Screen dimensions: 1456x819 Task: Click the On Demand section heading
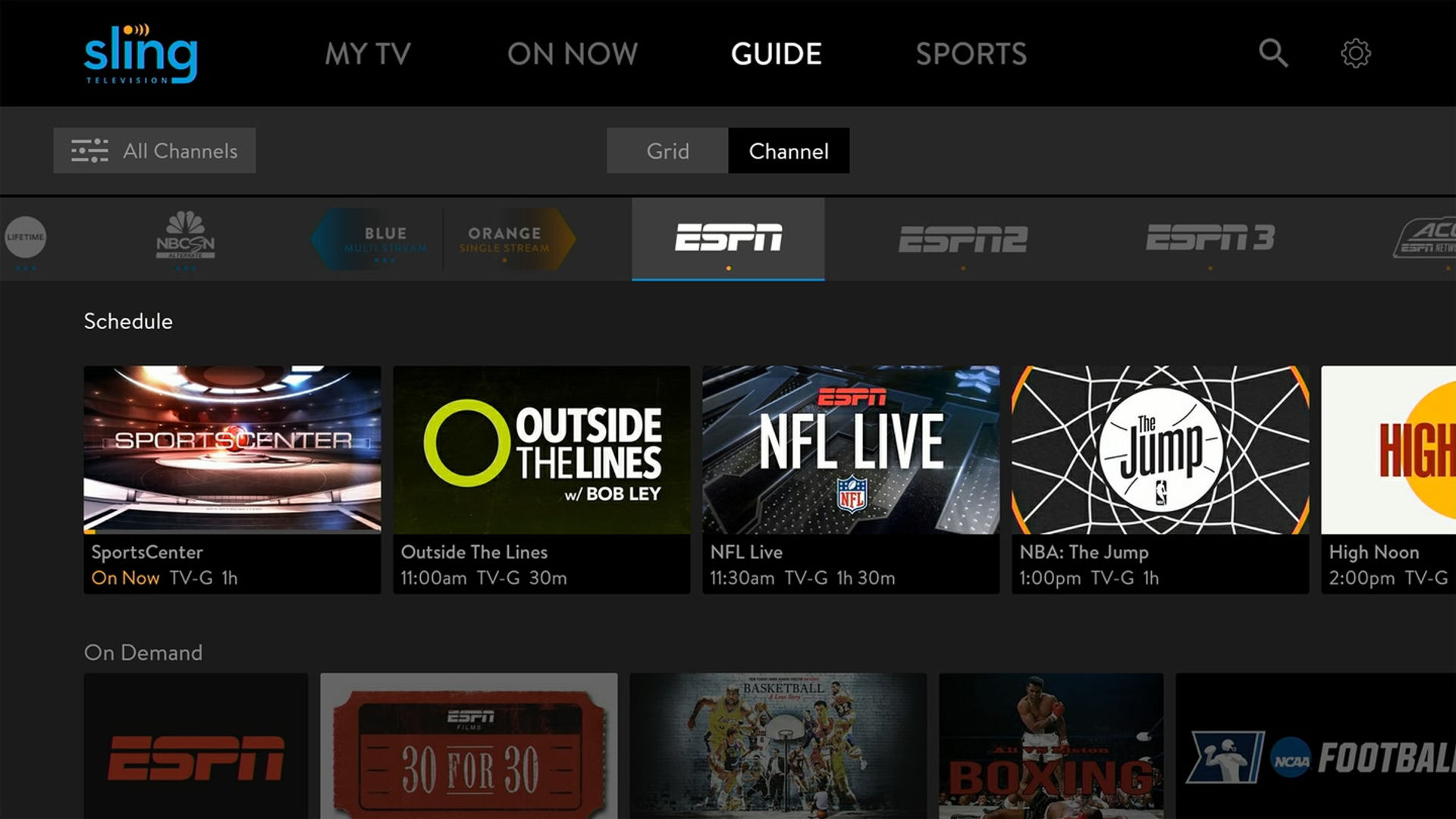143,653
